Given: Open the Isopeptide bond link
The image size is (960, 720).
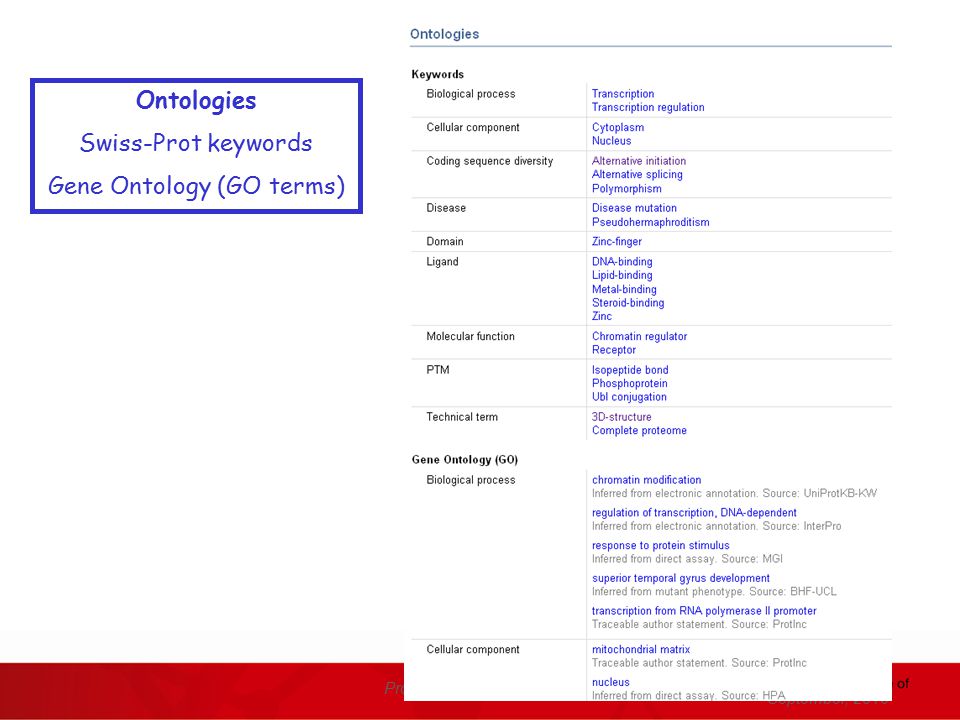Looking at the screenshot, I should click(629, 370).
